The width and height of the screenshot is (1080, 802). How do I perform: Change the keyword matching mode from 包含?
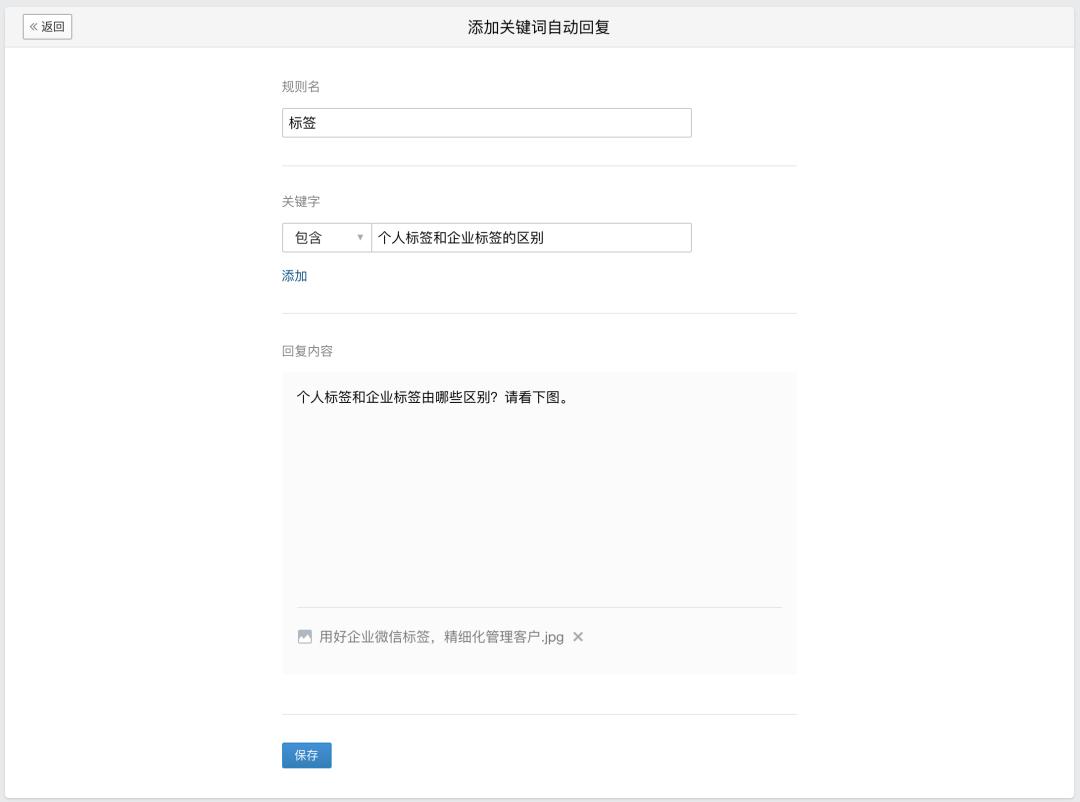(325, 237)
